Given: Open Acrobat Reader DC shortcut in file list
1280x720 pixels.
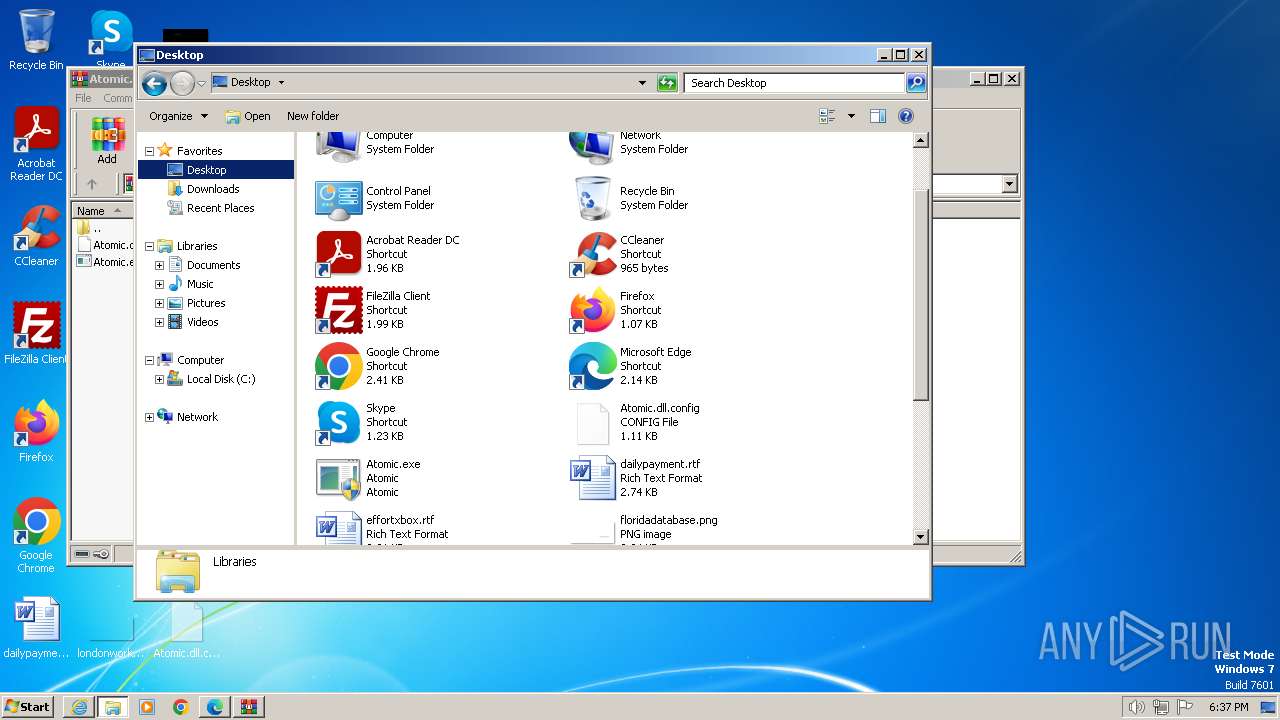Looking at the screenshot, I should click(390, 254).
